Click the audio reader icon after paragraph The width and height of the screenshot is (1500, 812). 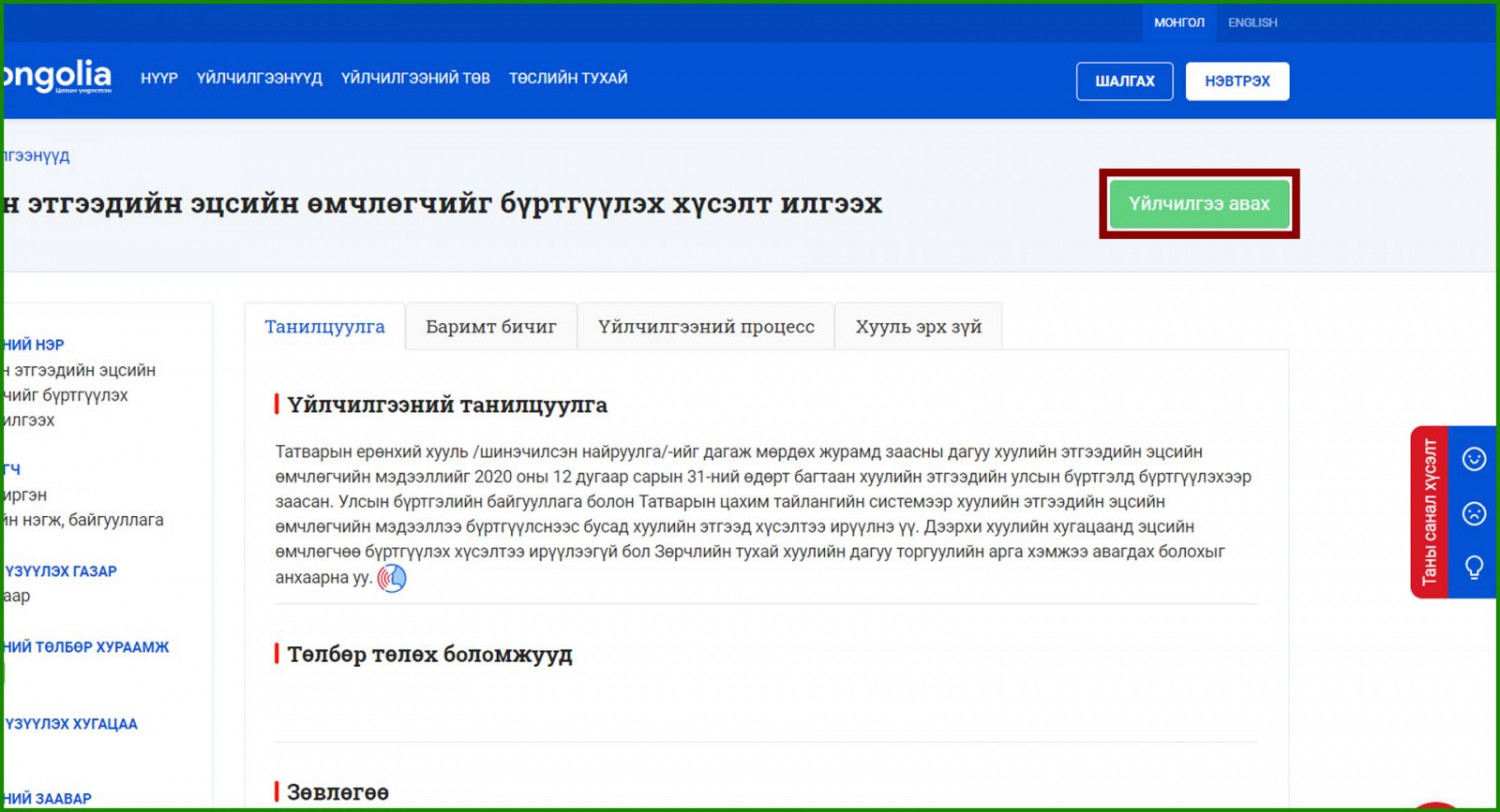click(x=392, y=579)
